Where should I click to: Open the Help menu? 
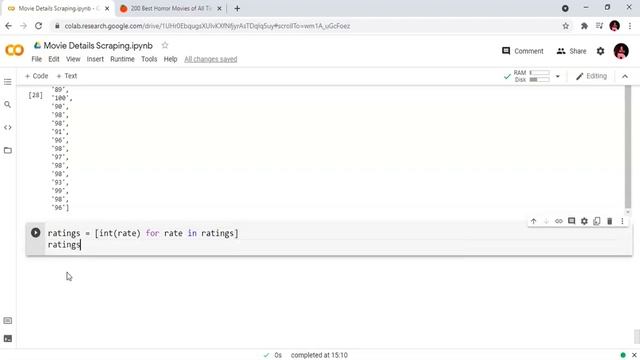coord(171,59)
